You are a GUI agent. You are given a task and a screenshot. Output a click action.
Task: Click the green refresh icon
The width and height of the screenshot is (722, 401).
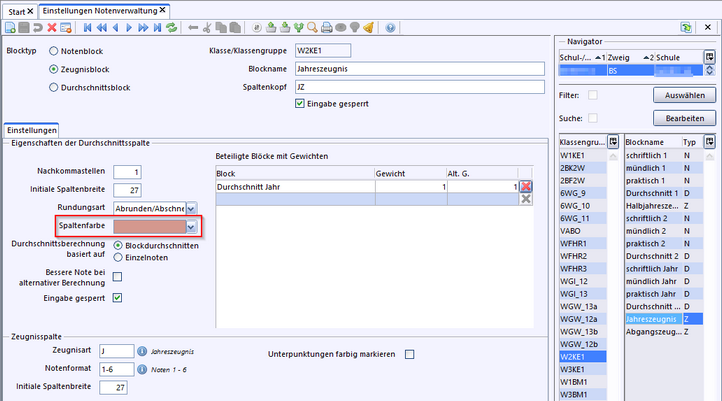tap(171, 28)
